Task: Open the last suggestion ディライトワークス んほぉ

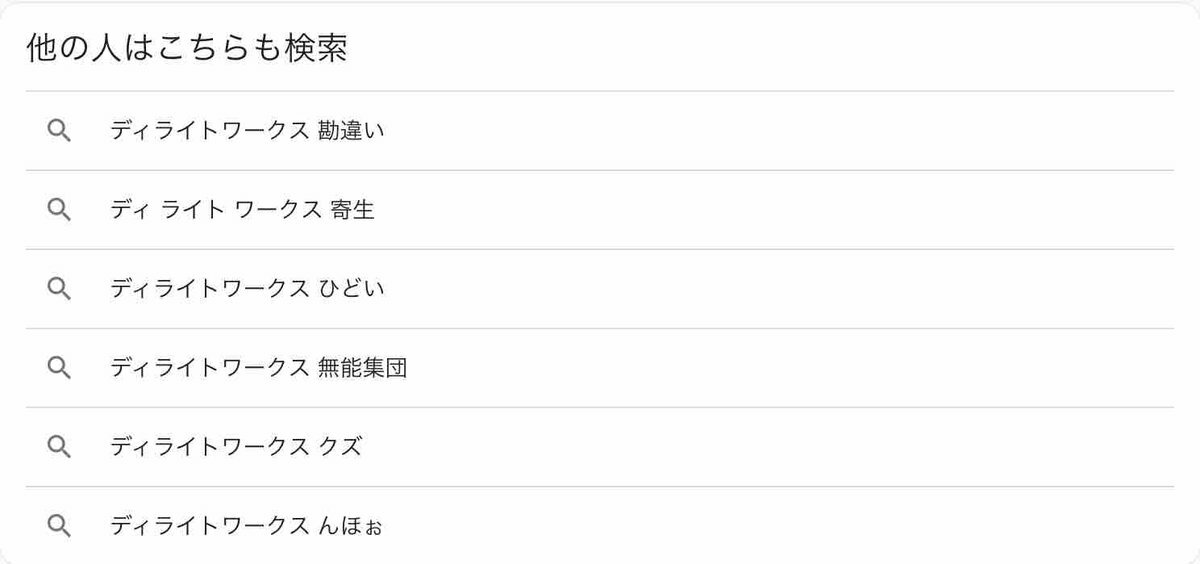Action: tap(600, 525)
